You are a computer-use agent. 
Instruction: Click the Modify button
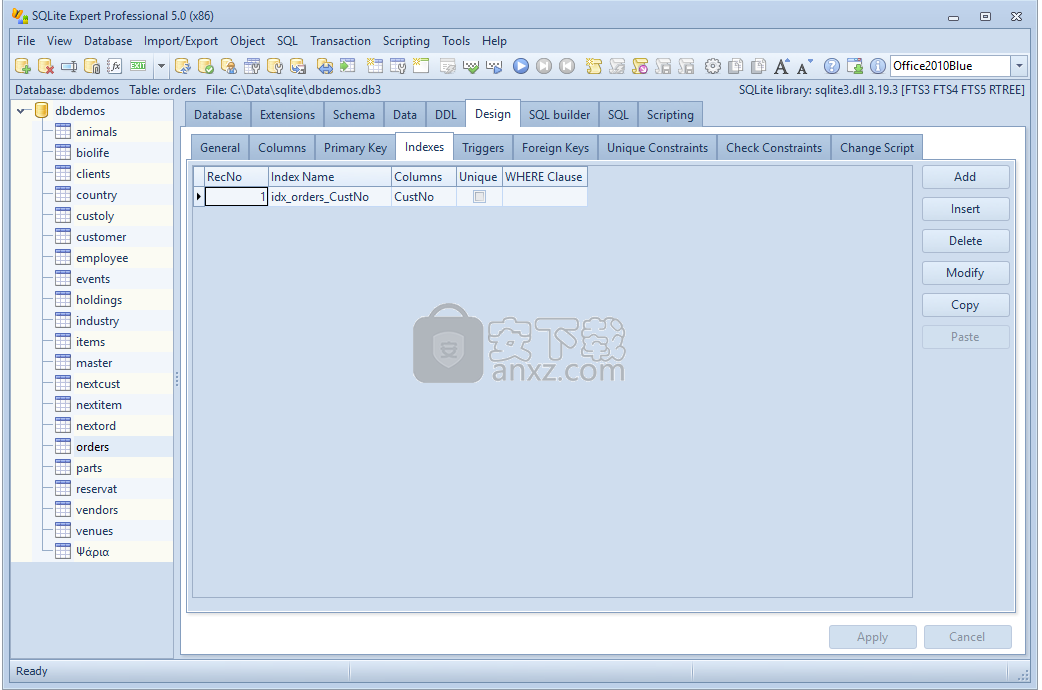[966, 273]
